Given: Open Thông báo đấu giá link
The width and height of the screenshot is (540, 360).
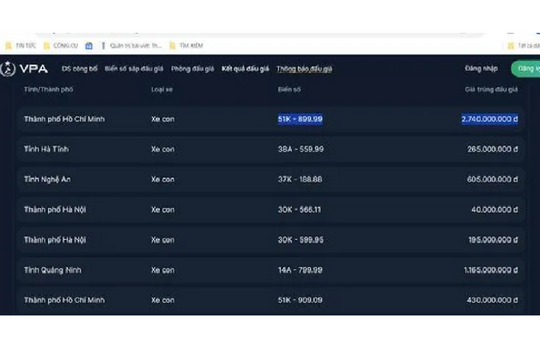Looking at the screenshot, I should pyautogui.click(x=304, y=69).
